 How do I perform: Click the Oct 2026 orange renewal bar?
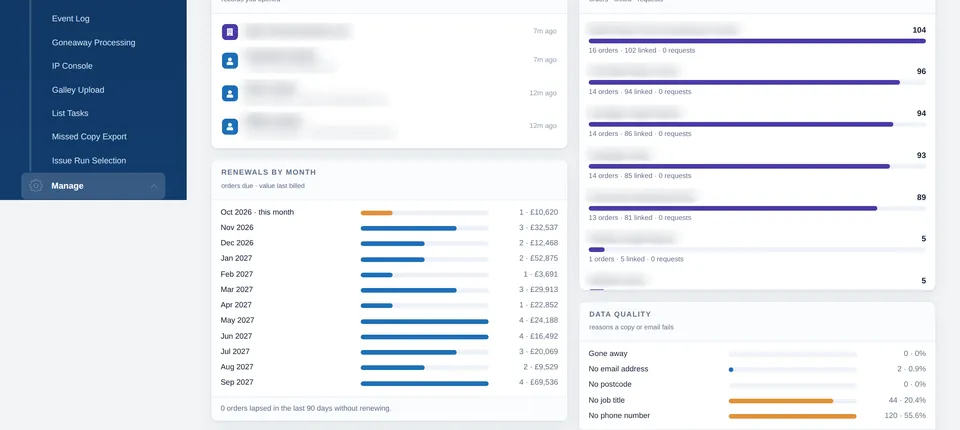pyautogui.click(x=377, y=213)
